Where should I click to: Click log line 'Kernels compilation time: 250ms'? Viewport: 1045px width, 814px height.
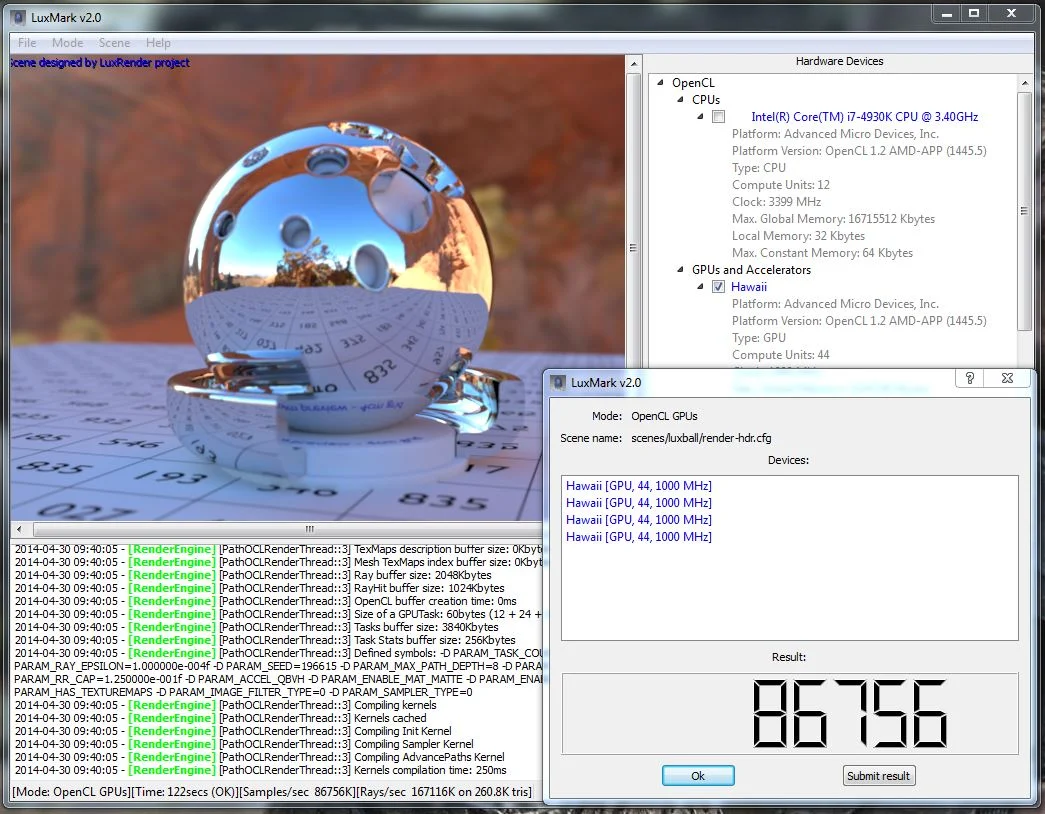pos(261,770)
